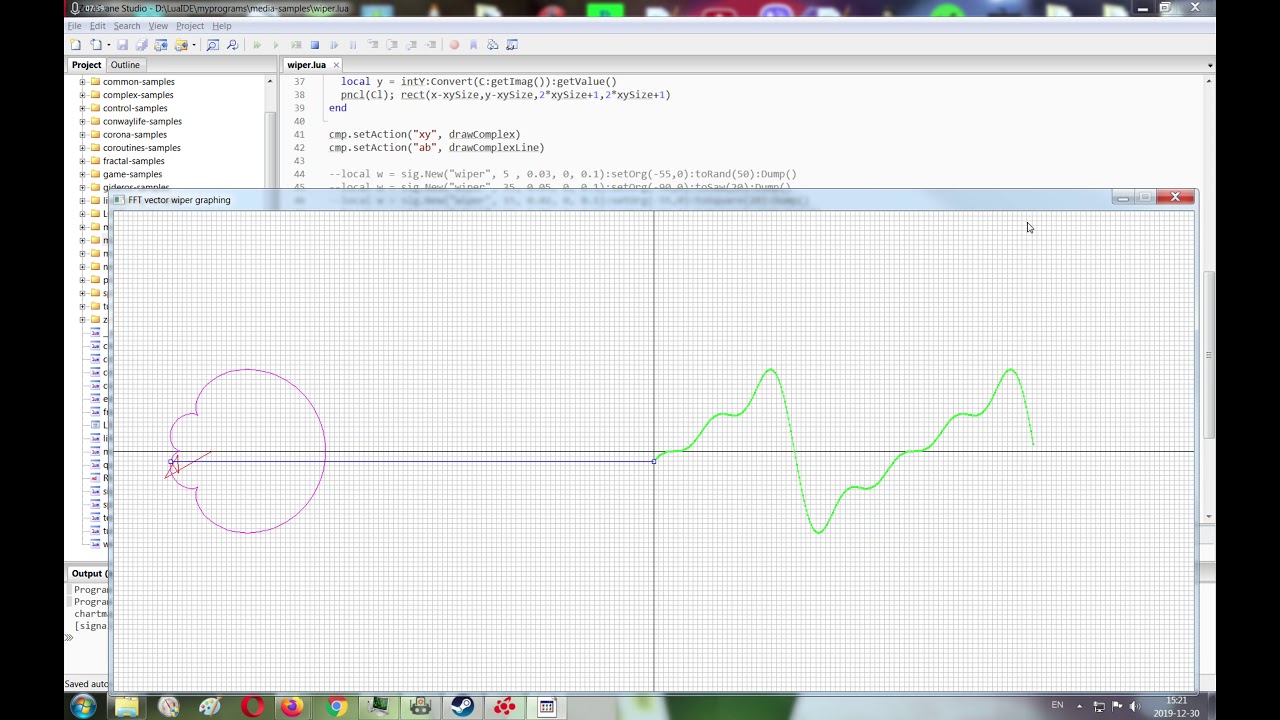Click the Run to Cursor toolbar icon
This screenshot has height=720, width=1280.
coord(431,45)
